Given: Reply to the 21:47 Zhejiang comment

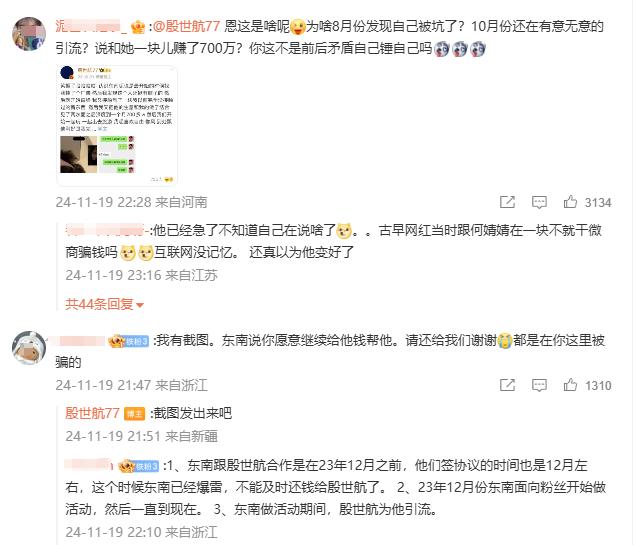Looking at the screenshot, I should [x=539, y=385].
